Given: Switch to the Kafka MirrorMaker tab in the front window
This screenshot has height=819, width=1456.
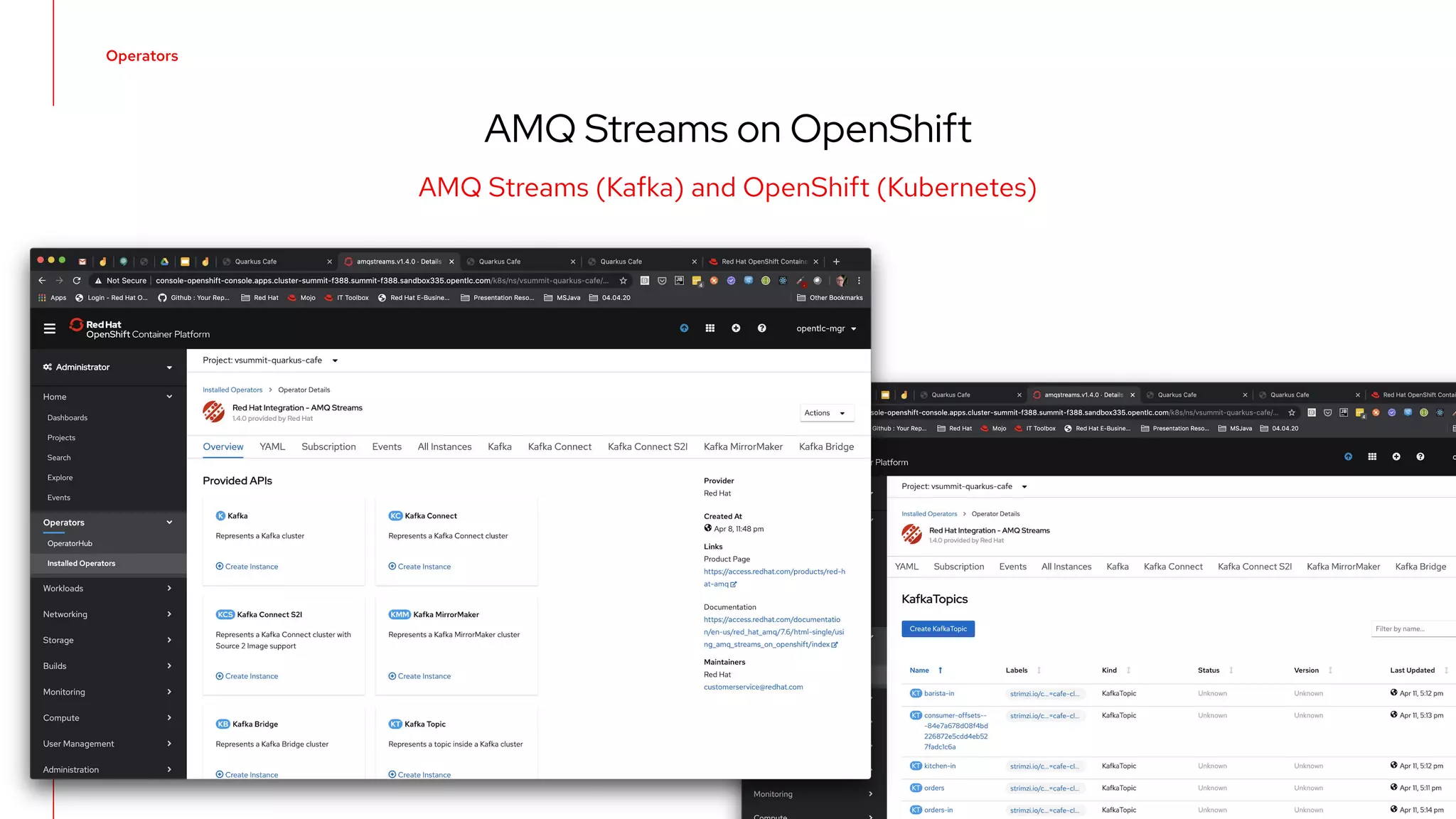Looking at the screenshot, I should pyautogui.click(x=743, y=446).
